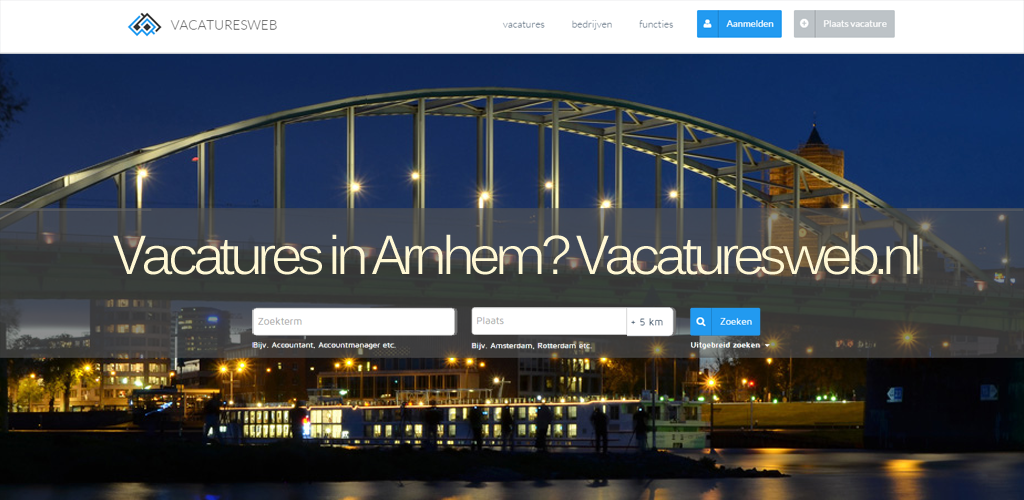Focus the Zoekterm search field
1024x500 pixels.
point(354,322)
